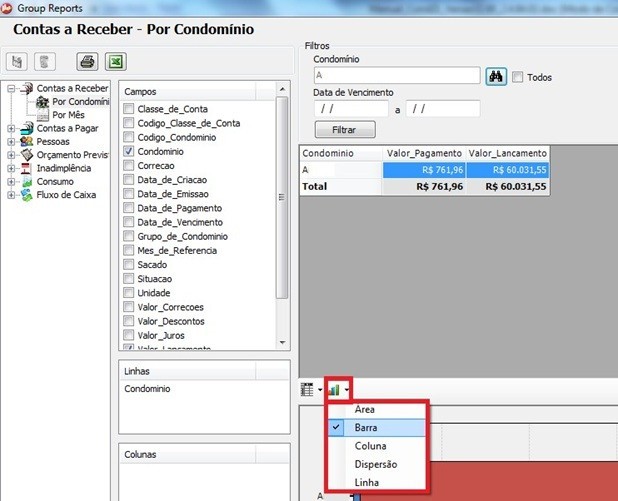Viewport: 618px width, 501px height.
Task: Expand the Orçamento Previsto node
Action: (x=11, y=155)
